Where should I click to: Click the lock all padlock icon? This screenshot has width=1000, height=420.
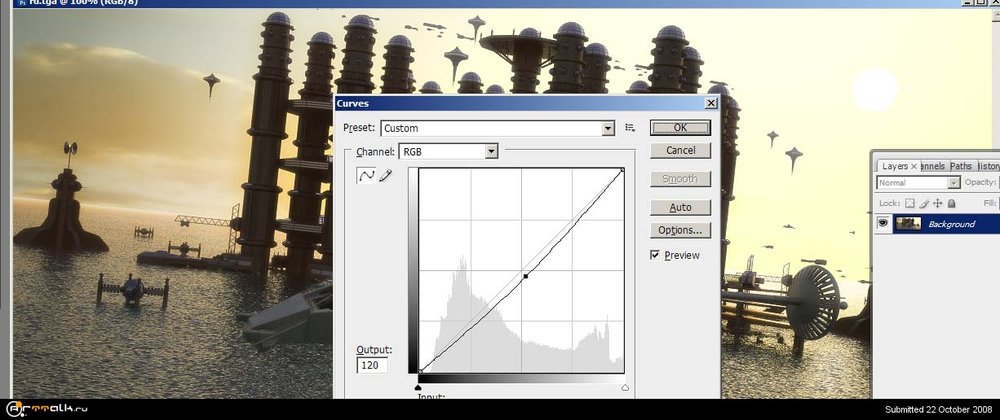(x=951, y=203)
